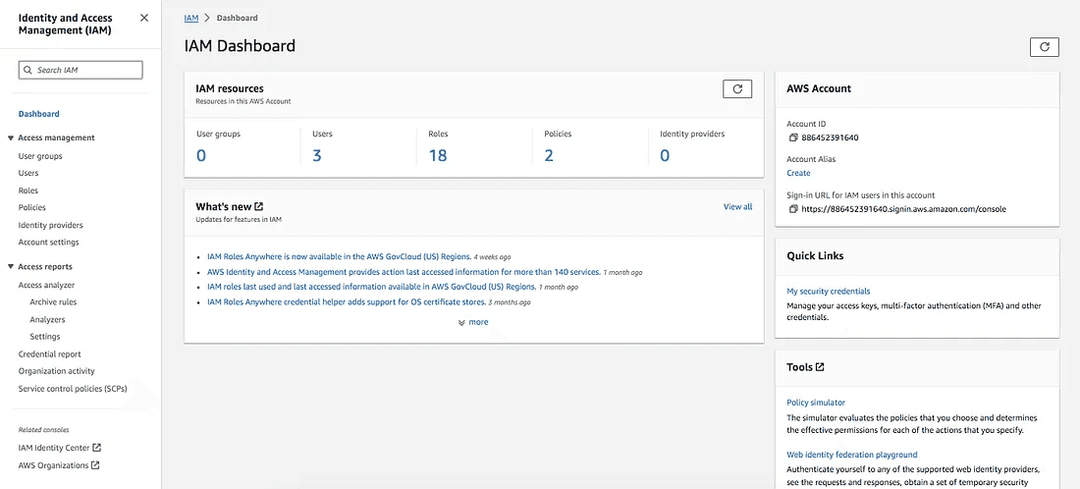Open the User groups count 0
The image size is (1080, 489).
(x=201, y=156)
